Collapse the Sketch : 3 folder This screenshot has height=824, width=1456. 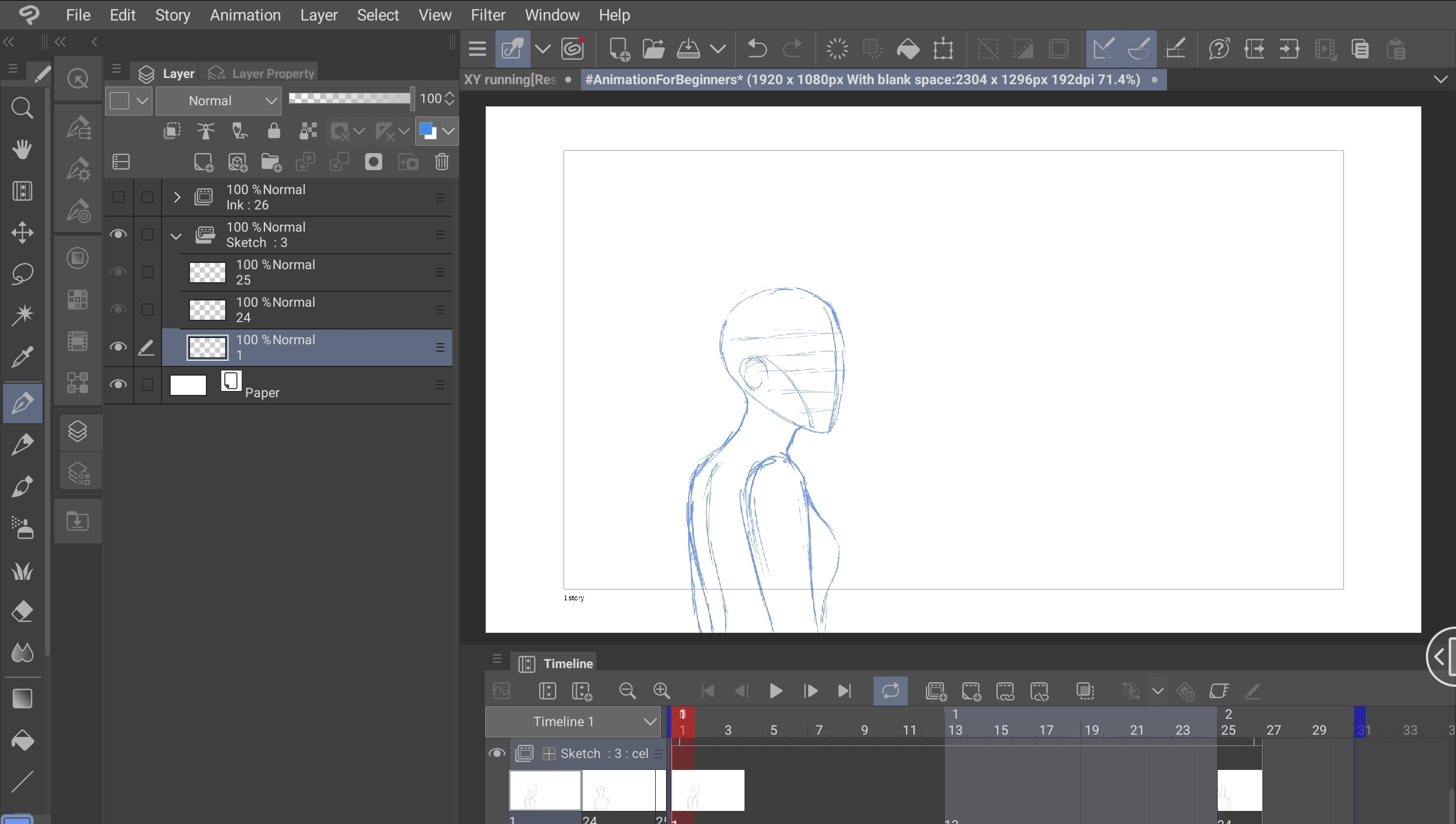click(x=176, y=235)
